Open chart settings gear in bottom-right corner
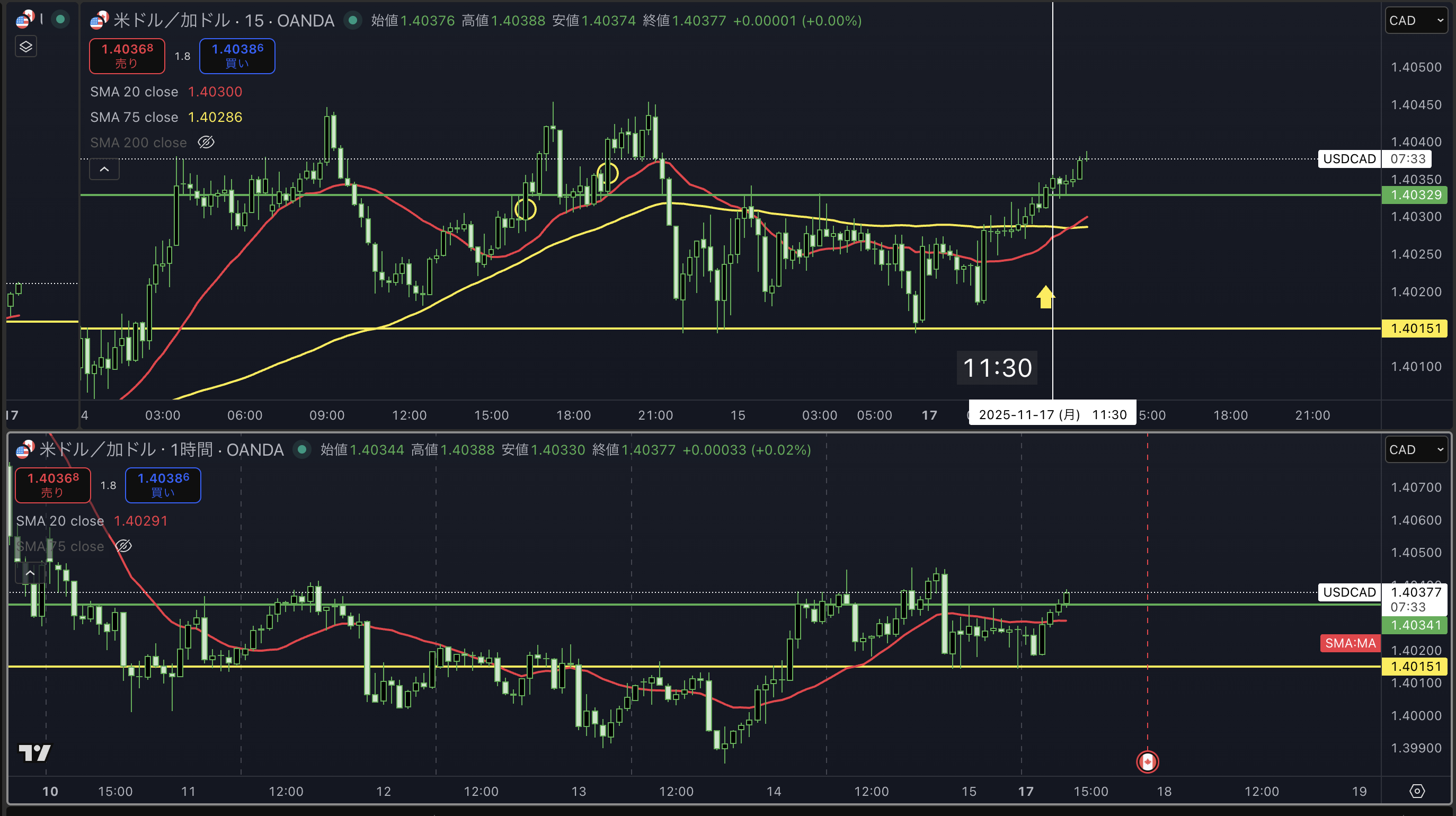Screen dimensions: 1456x816 (1417, 791)
